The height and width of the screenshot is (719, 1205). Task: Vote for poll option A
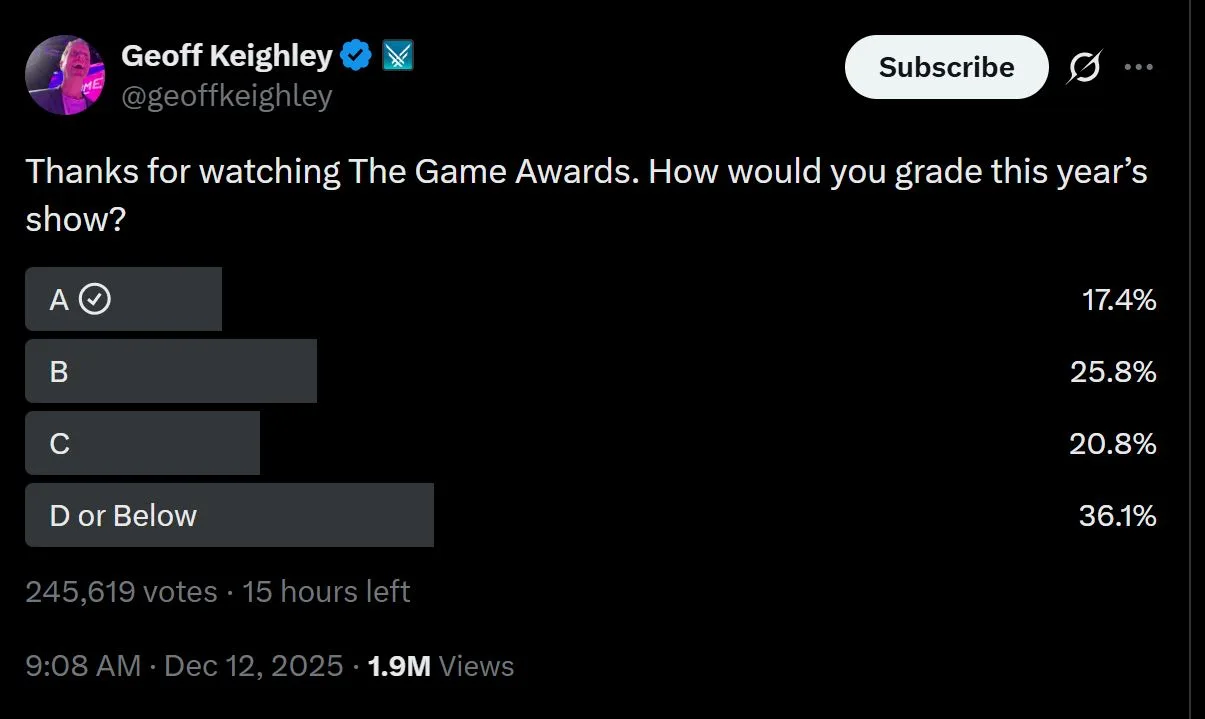pyautogui.click(x=120, y=298)
